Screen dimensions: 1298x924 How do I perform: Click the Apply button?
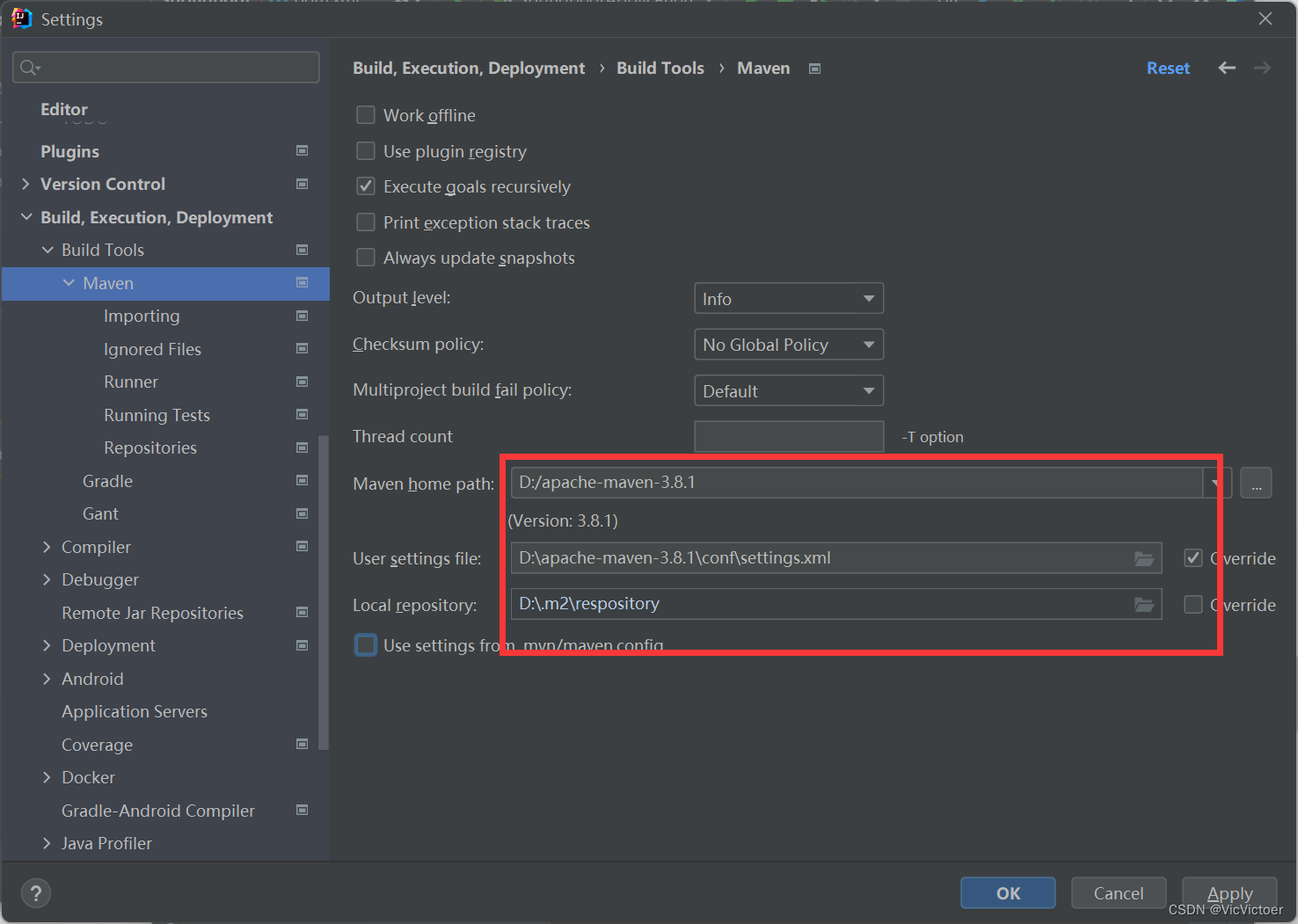click(1229, 893)
